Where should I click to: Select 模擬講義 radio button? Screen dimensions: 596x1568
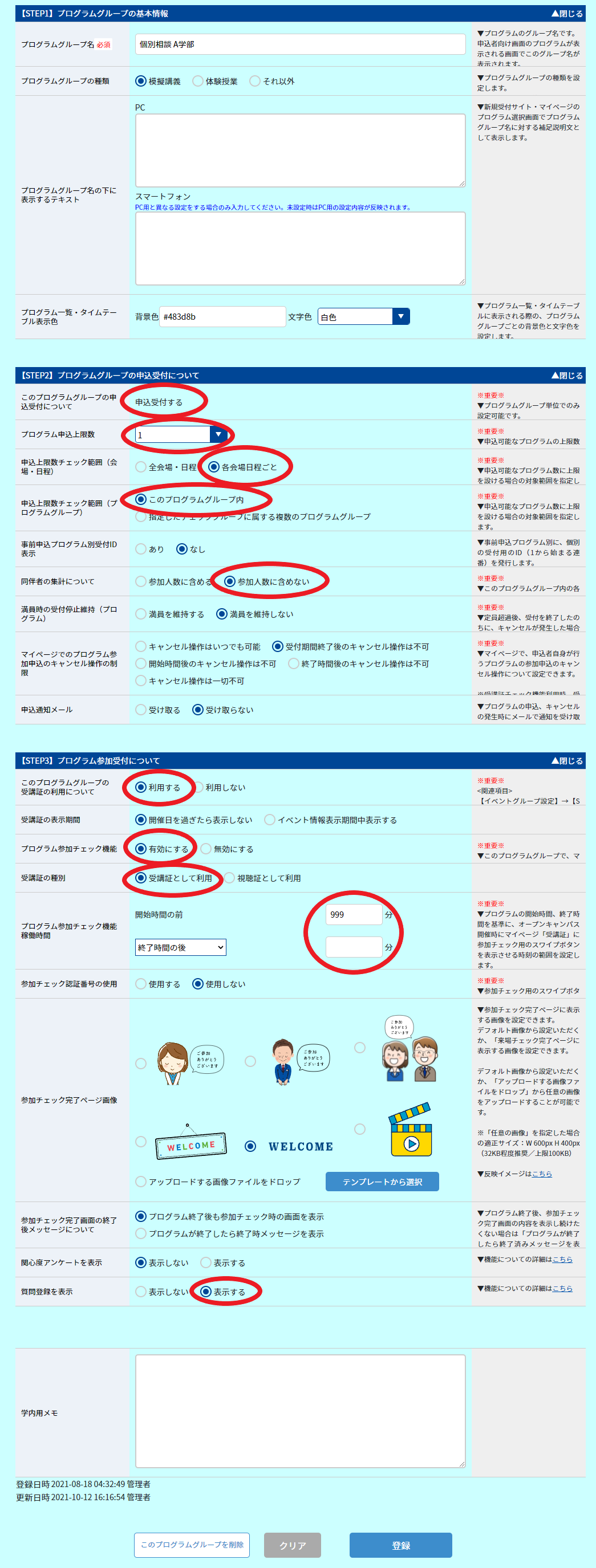[x=141, y=81]
